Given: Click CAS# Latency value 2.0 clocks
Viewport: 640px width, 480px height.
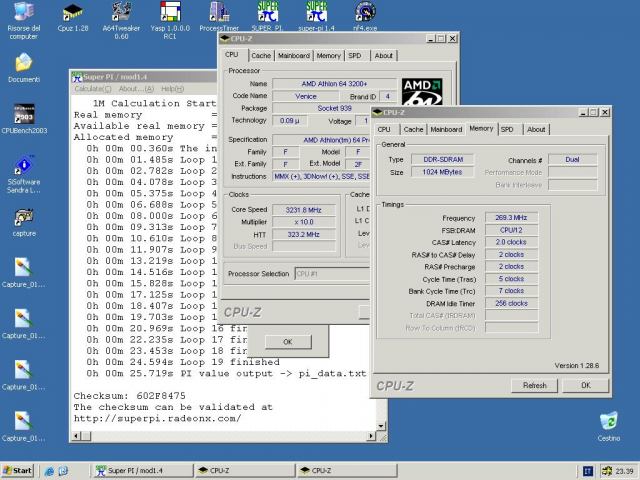Looking at the screenshot, I should 511,242.
